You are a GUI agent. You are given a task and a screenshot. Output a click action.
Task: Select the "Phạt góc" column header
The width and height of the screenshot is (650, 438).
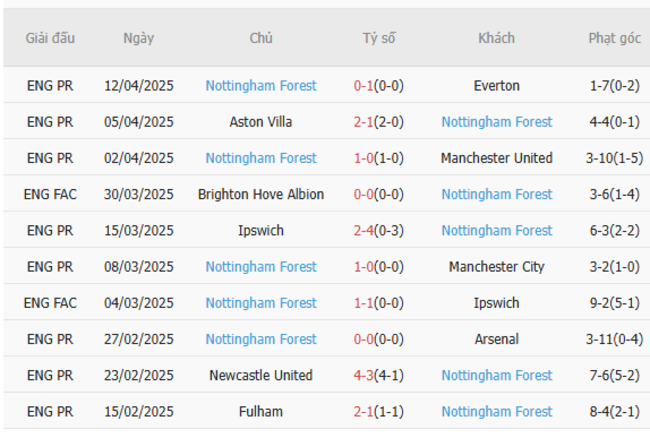pyautogui.click(x=614, y=39)
